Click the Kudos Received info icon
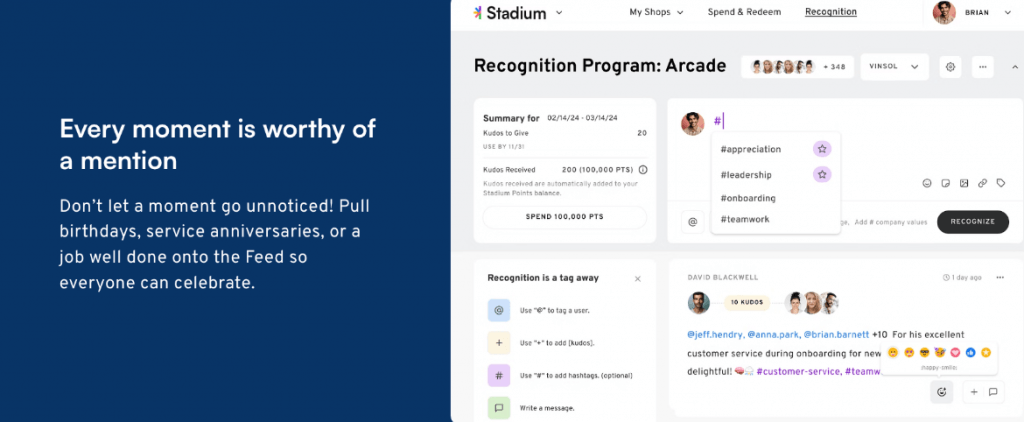This screenshot has width=1024, height=422. click(x=643, y=170)
